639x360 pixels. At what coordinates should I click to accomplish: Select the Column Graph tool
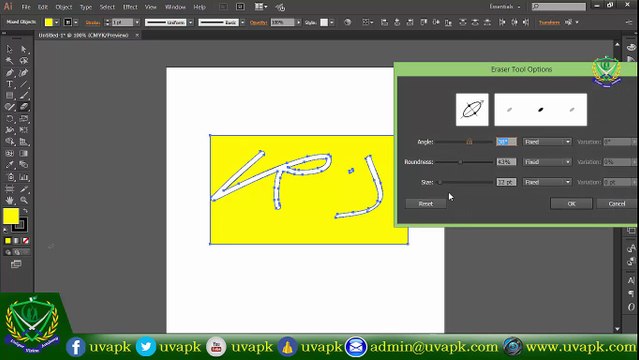24,177
